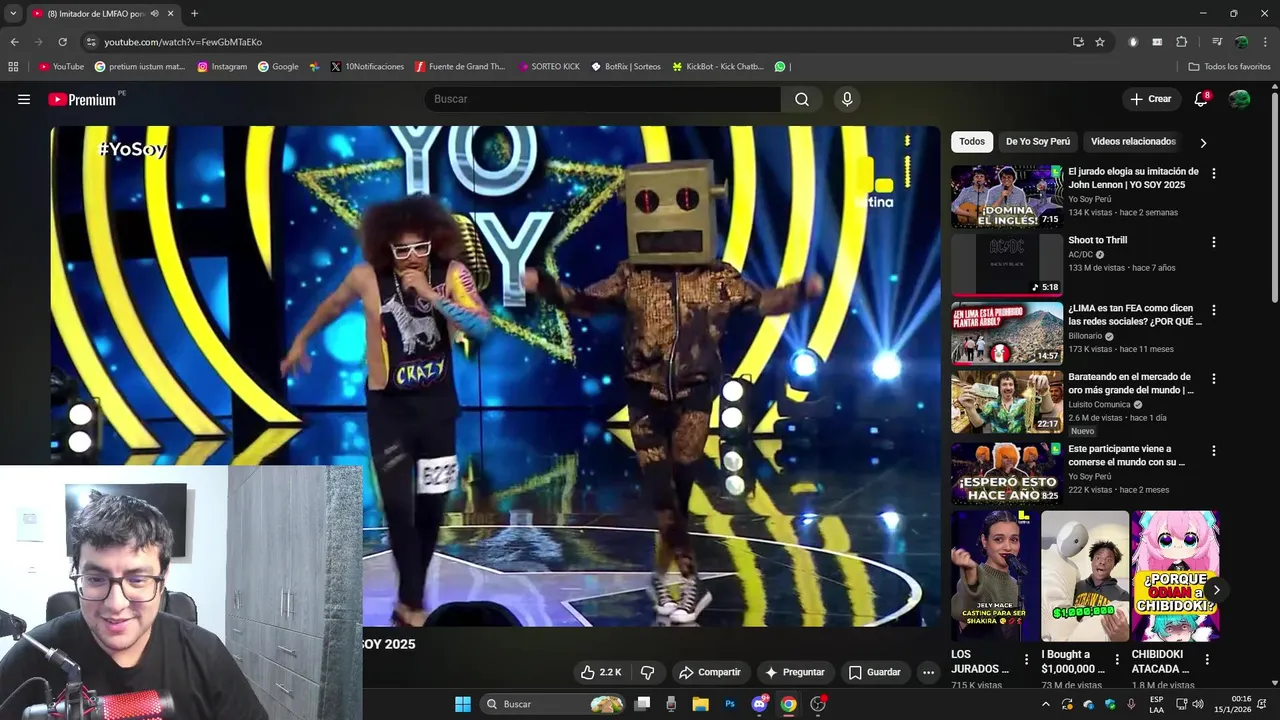The image size is (1280, 720).
Task: Open the WhatsApp bookmark icon
Action: coord(780,67)
